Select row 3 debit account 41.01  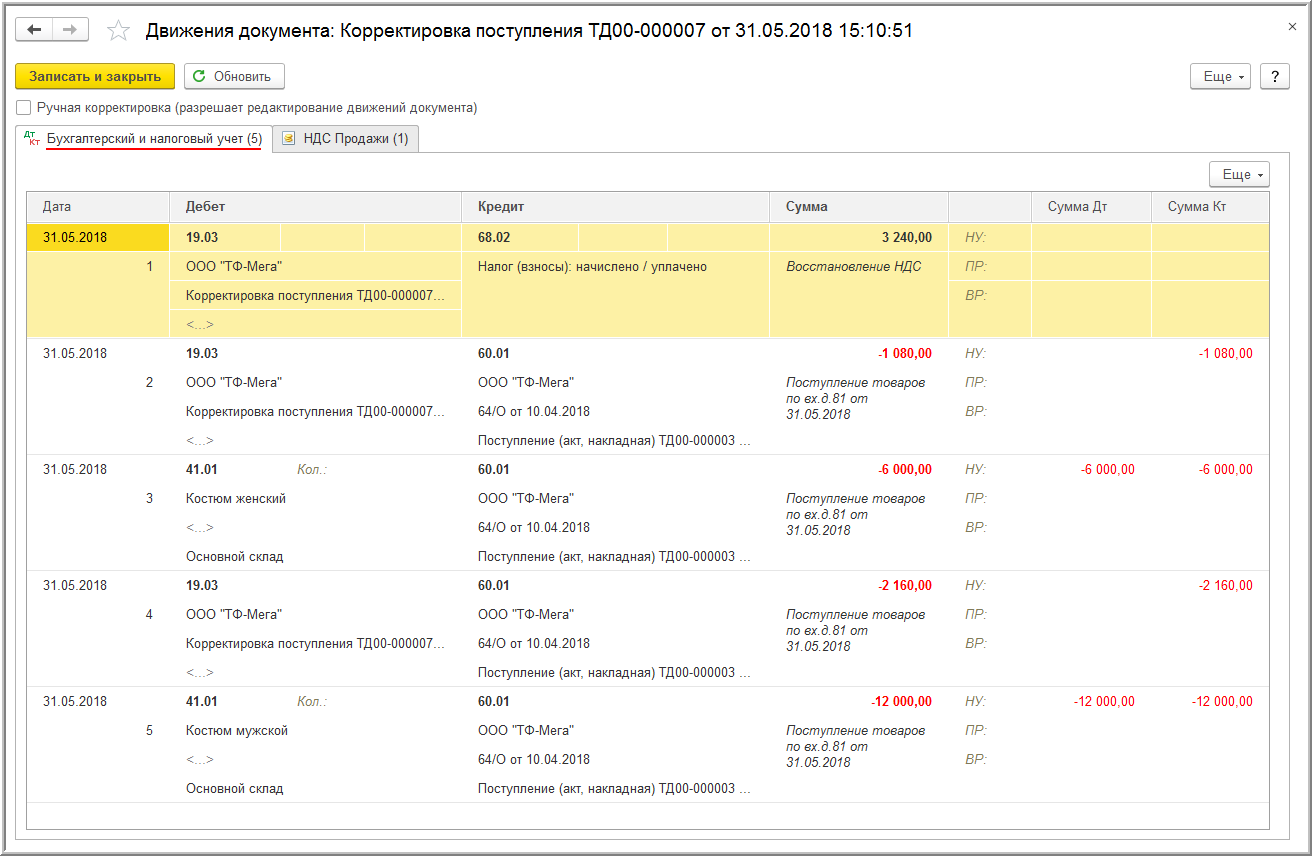tap(202, 469)
